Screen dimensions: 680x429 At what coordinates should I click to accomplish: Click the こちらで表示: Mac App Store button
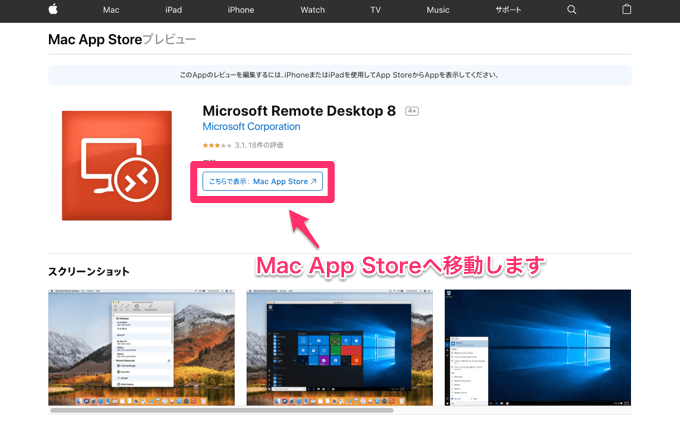tap(262, 181)
